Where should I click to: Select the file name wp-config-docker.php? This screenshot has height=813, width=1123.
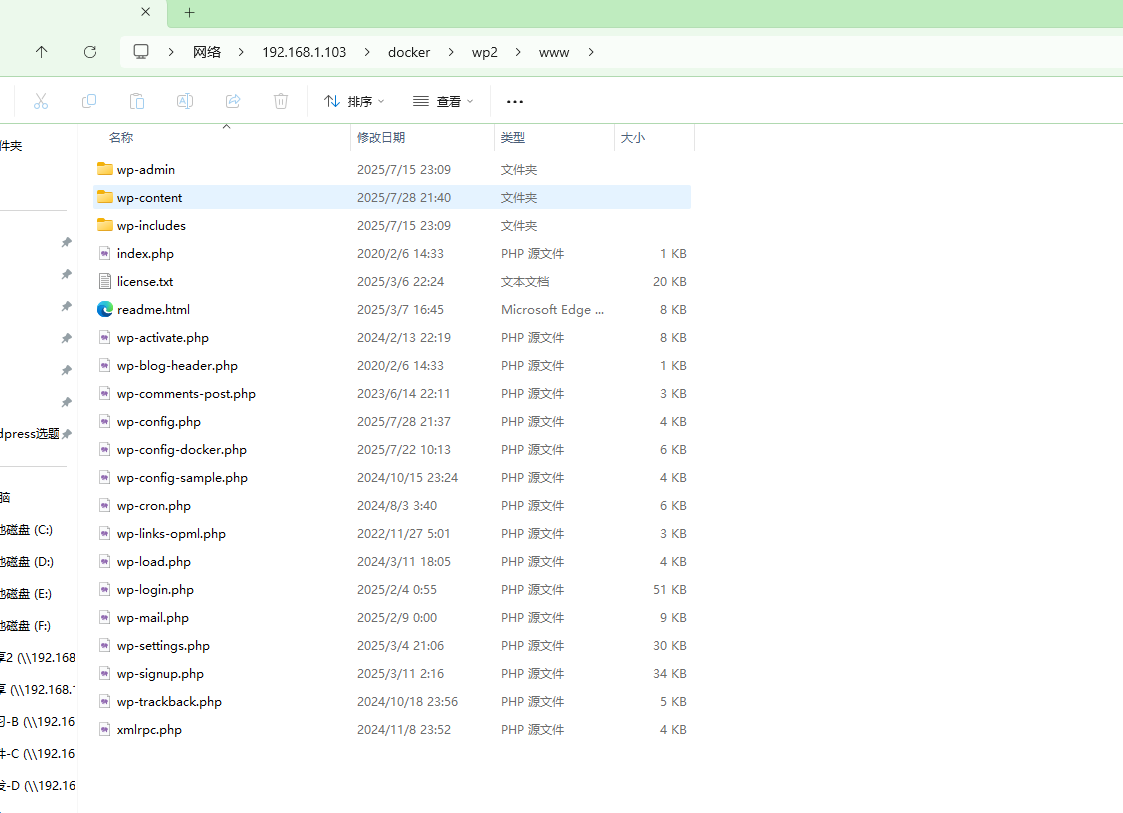click(x=182, y=450)
